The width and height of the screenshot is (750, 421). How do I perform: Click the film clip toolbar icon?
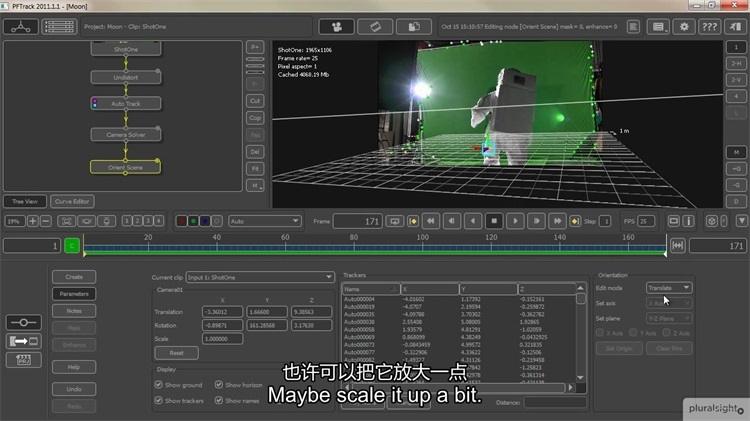point(375,27)
